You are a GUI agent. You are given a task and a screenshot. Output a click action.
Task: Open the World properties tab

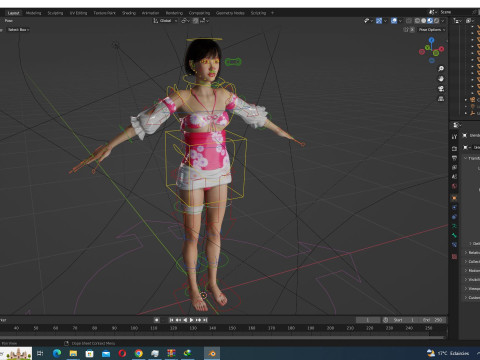[x=454, y=186]
